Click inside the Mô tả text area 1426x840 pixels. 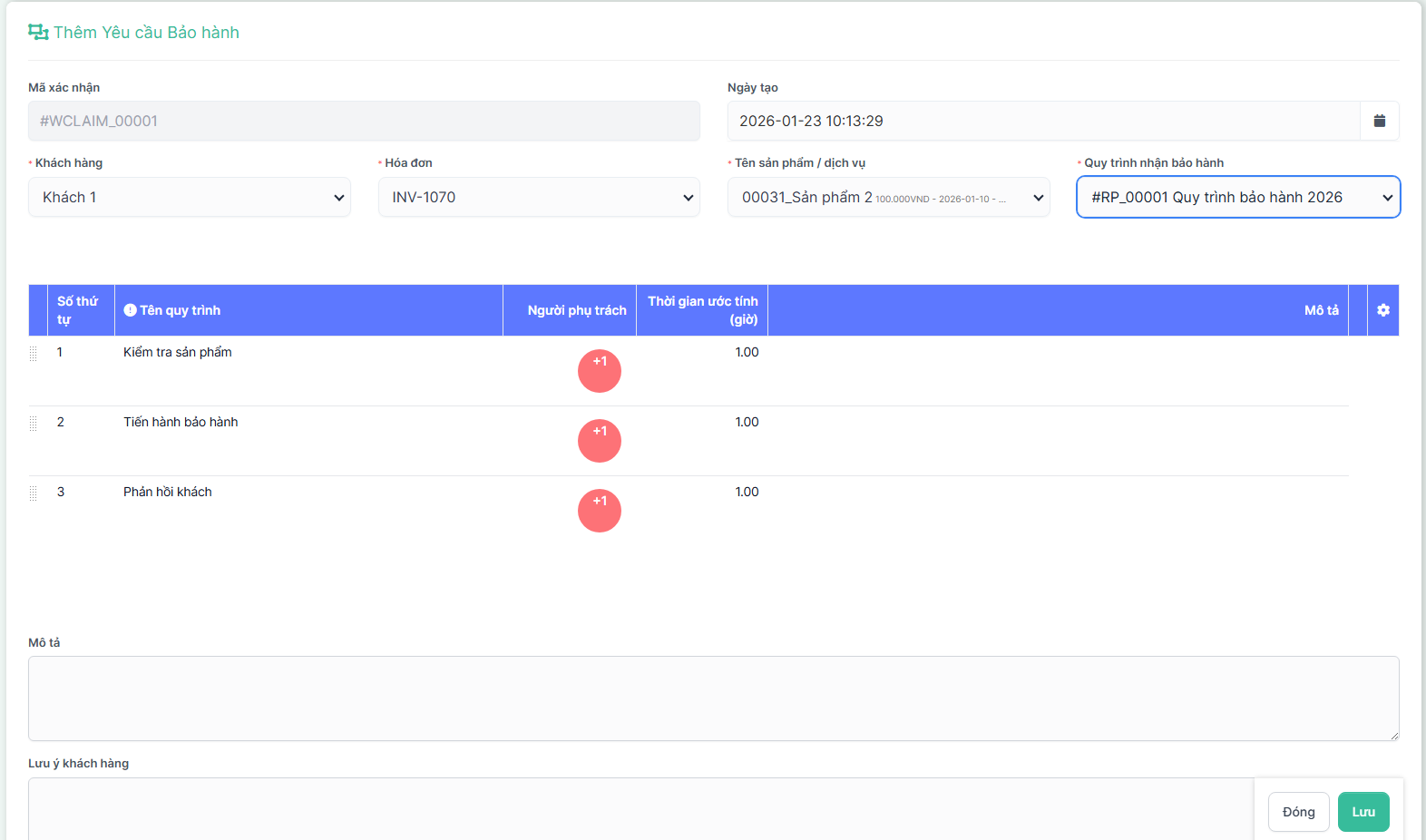pos(713,698)
